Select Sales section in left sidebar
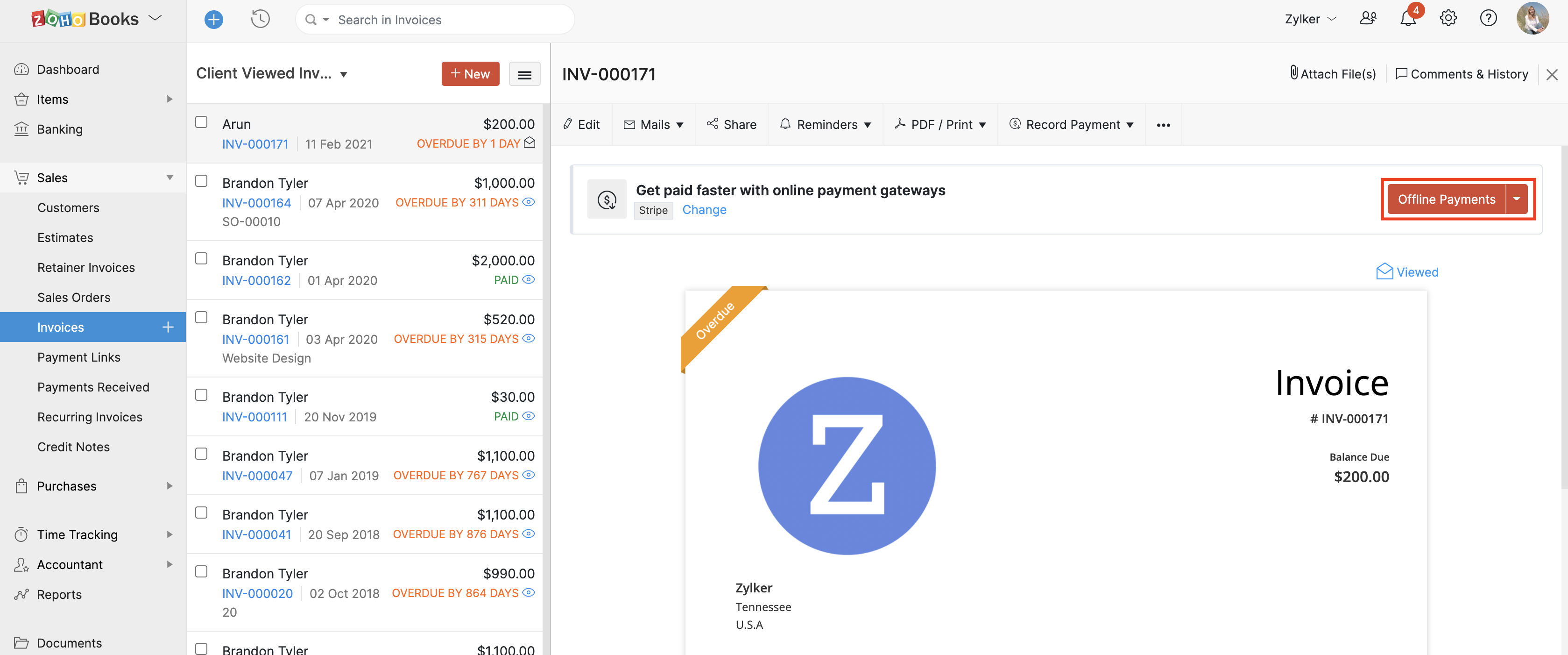This screenshot has height=655, width=1568. pos(53,177)
